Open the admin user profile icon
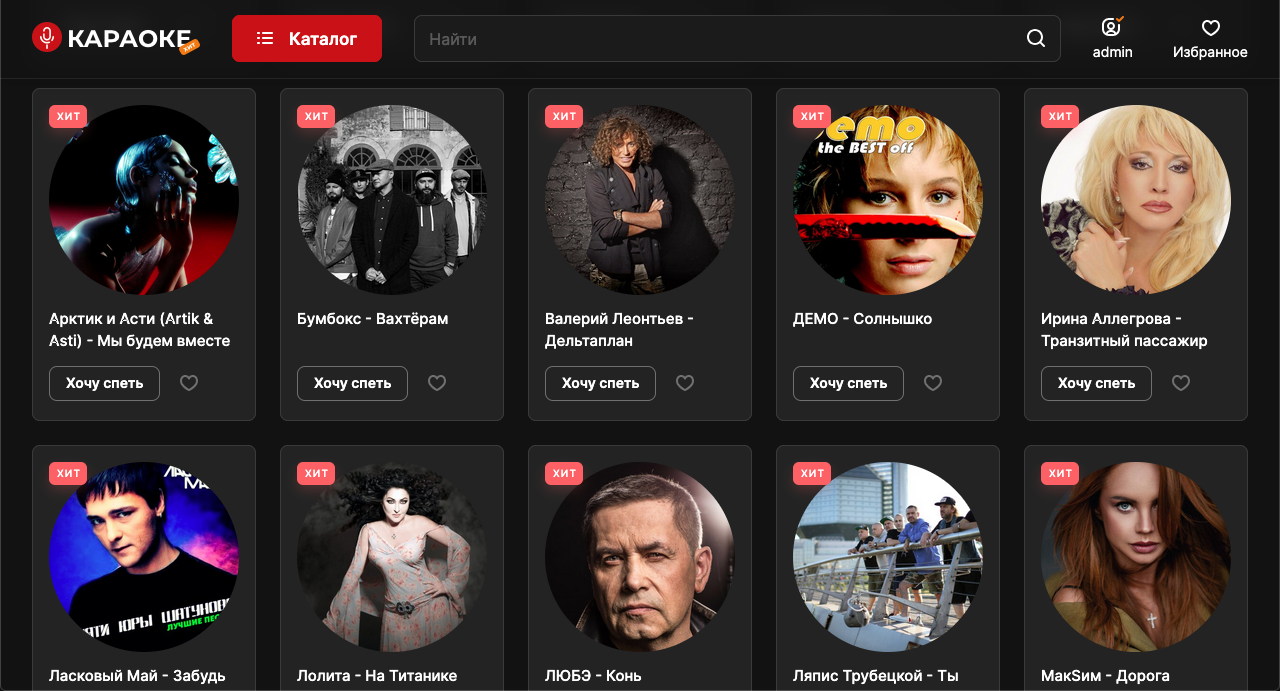The image size is (1280, 691). click(1112, 27)
